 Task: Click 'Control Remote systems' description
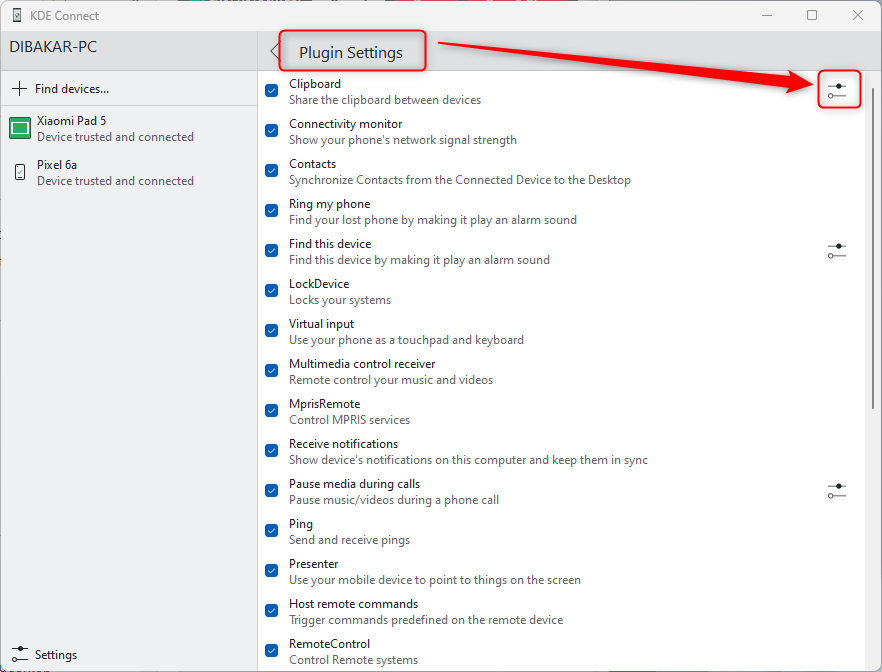coord(353,660)
